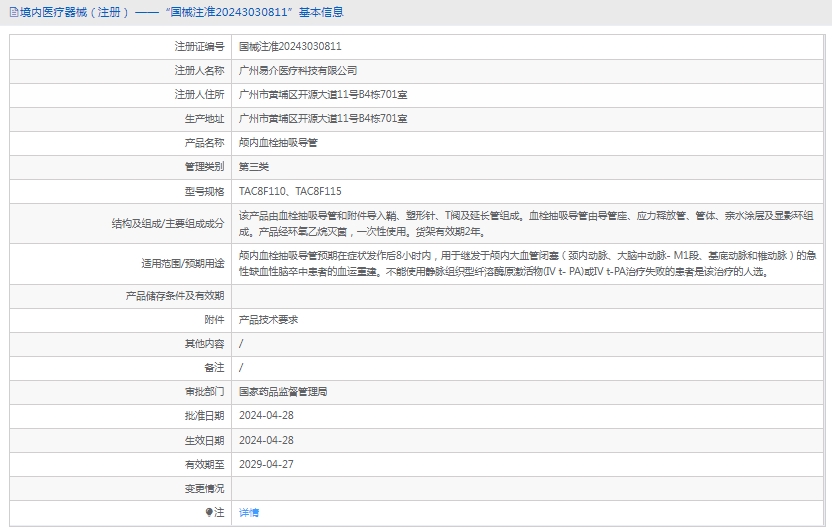Click the 生效日期 value 2024-04-28
The width and height of the screenshot is (832, 531).
(266, 440)
